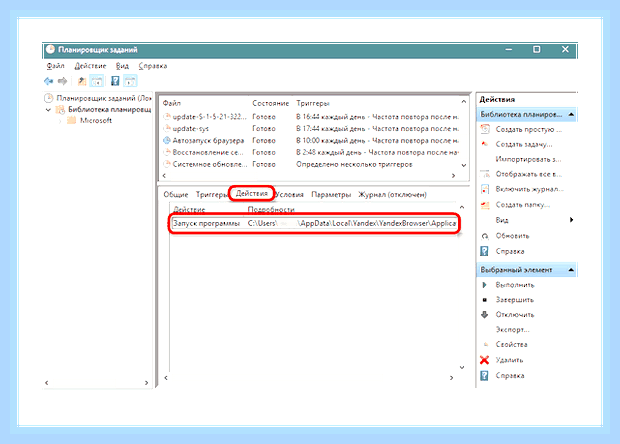
Task: Click Создать папку action
Action: [x=522, y=205]
